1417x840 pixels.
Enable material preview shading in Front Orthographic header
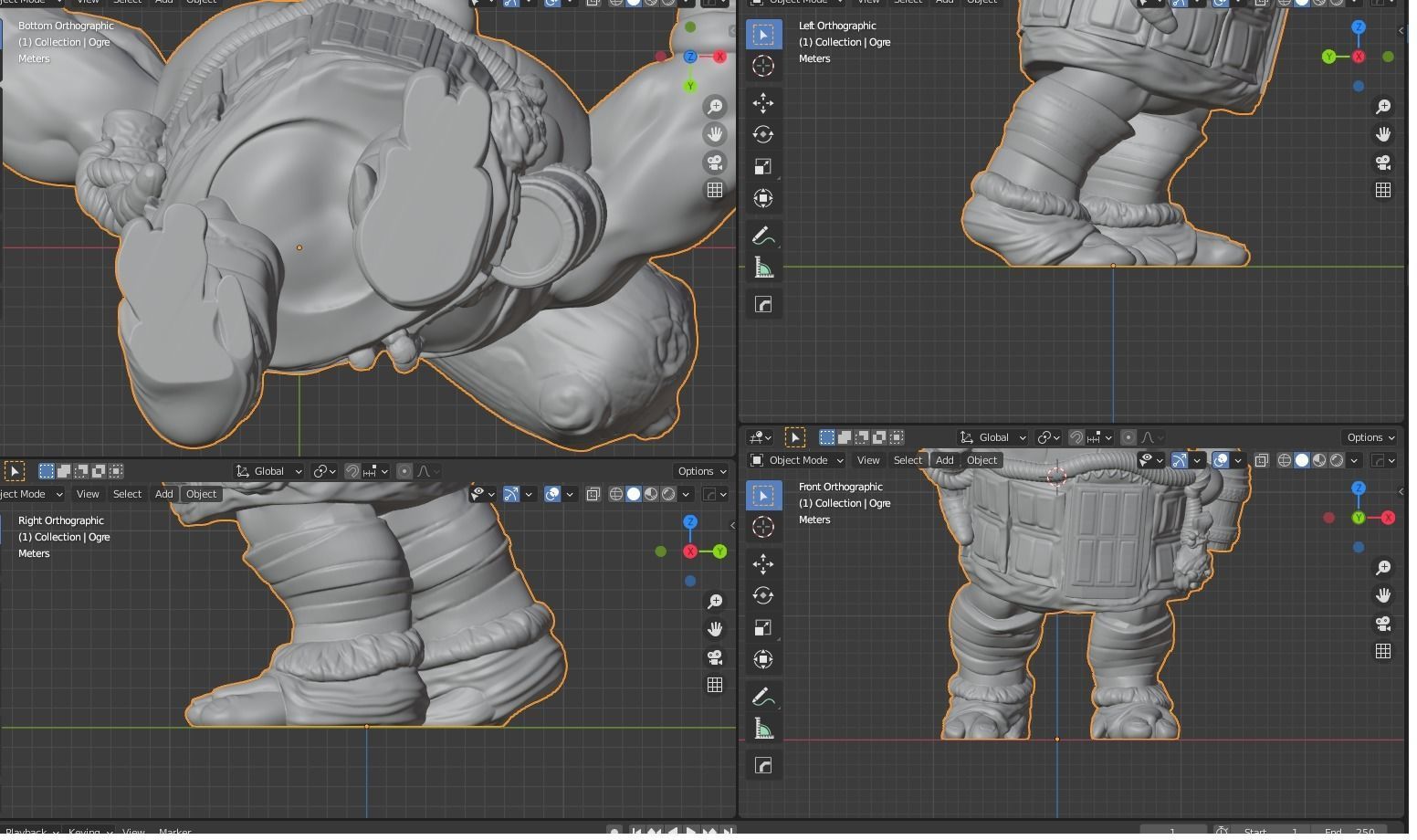click(1319, 461)
